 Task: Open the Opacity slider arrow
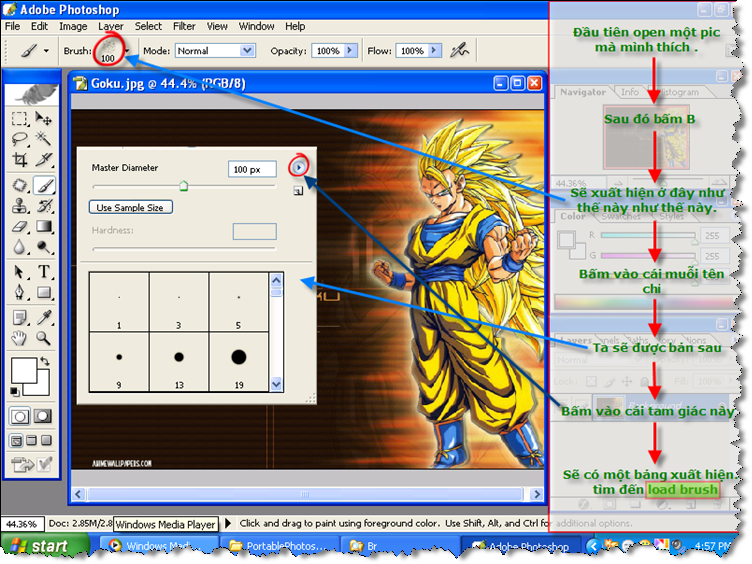pyautogui.click(x=351, y=50)
